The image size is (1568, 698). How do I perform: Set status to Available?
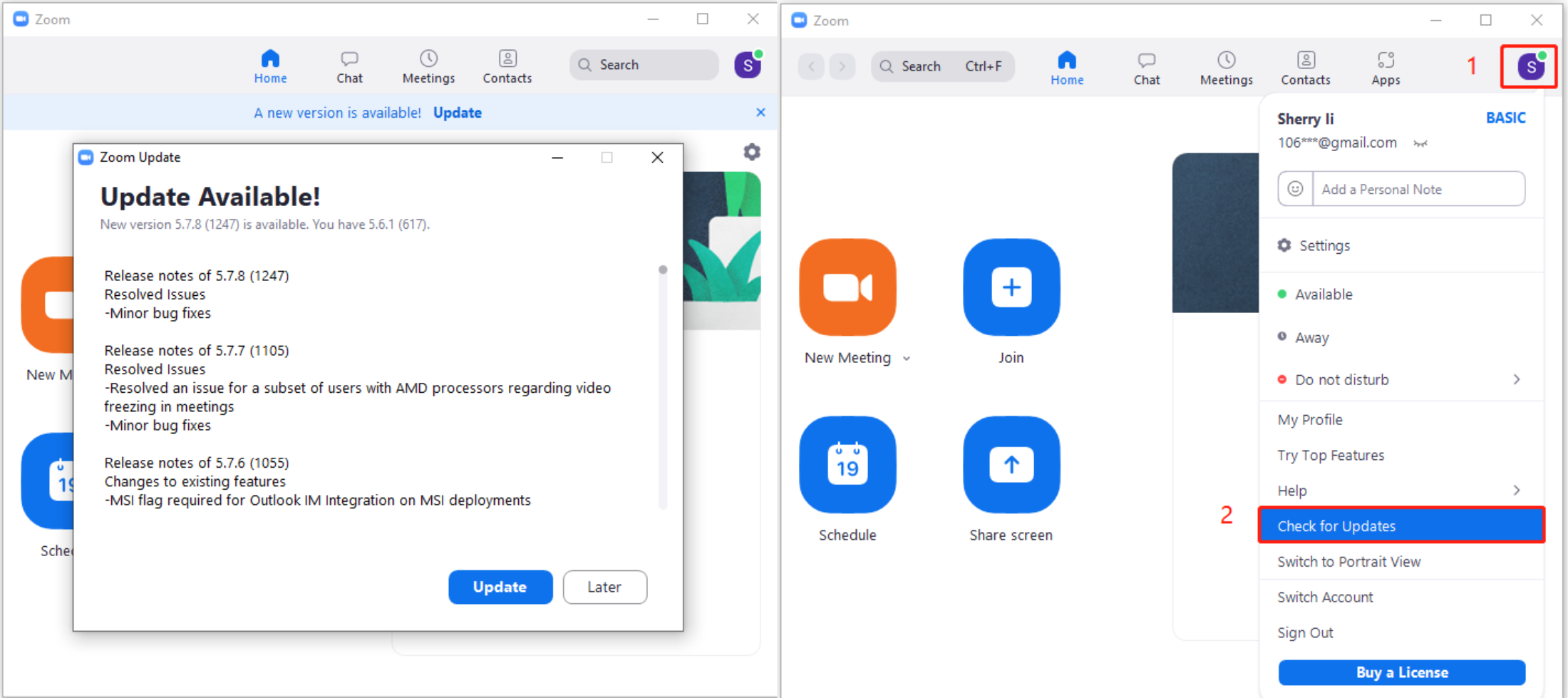pos(1401,294)
